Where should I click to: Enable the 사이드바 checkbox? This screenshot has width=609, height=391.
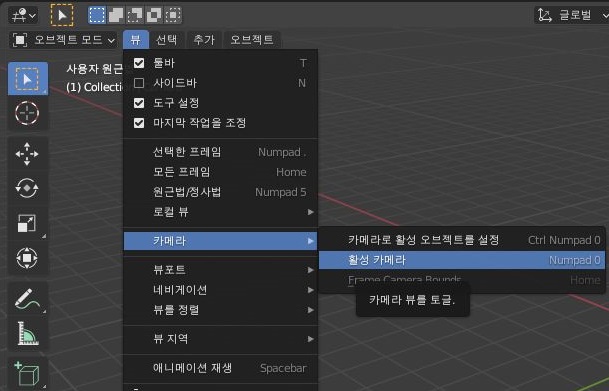point(139,83)
